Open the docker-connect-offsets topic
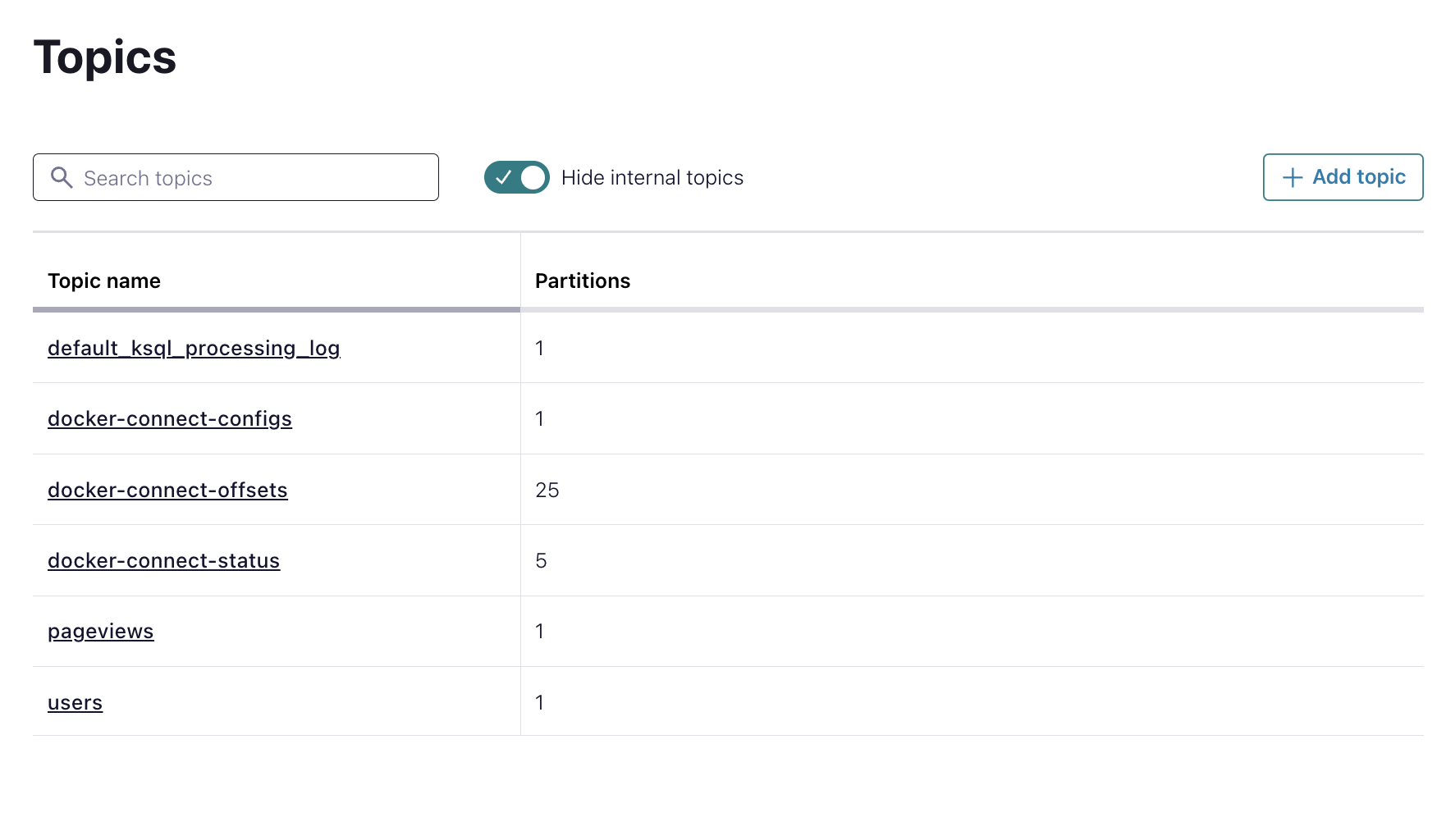The image size is (1446, 840). point(167,490)
